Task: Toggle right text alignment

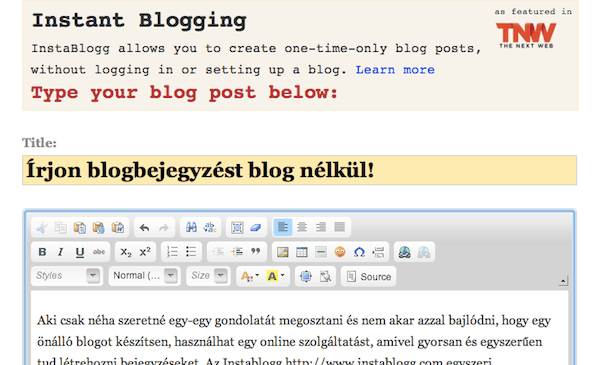Action: click(x=321, y=227)
